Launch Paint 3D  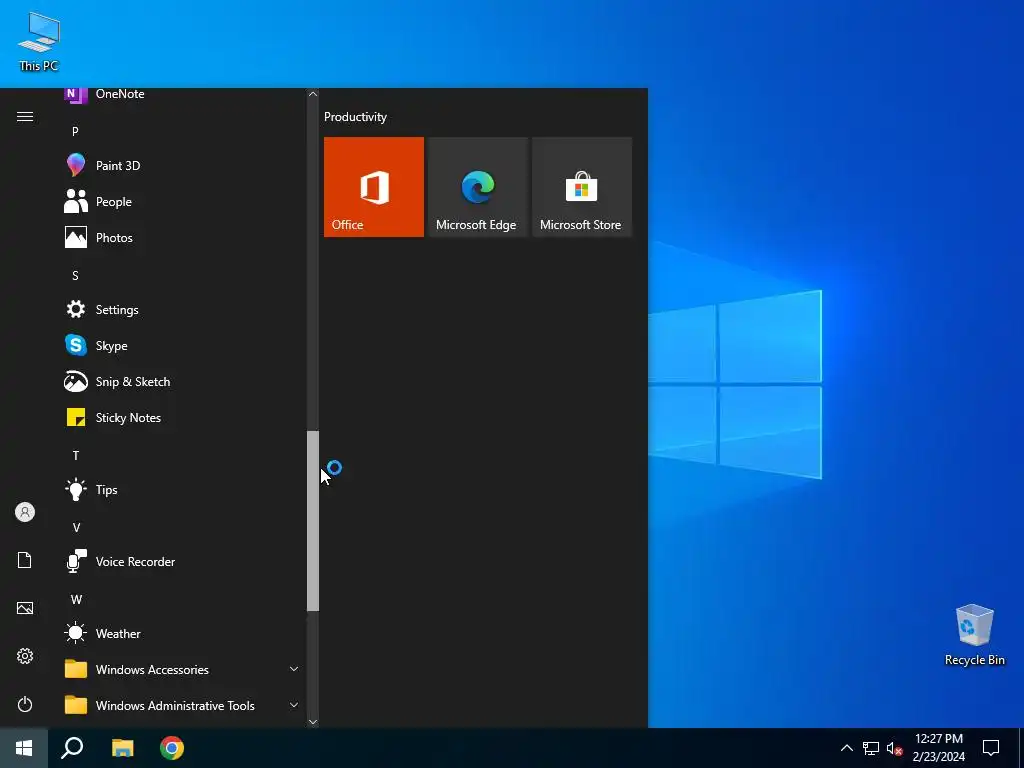pos(182,165)
